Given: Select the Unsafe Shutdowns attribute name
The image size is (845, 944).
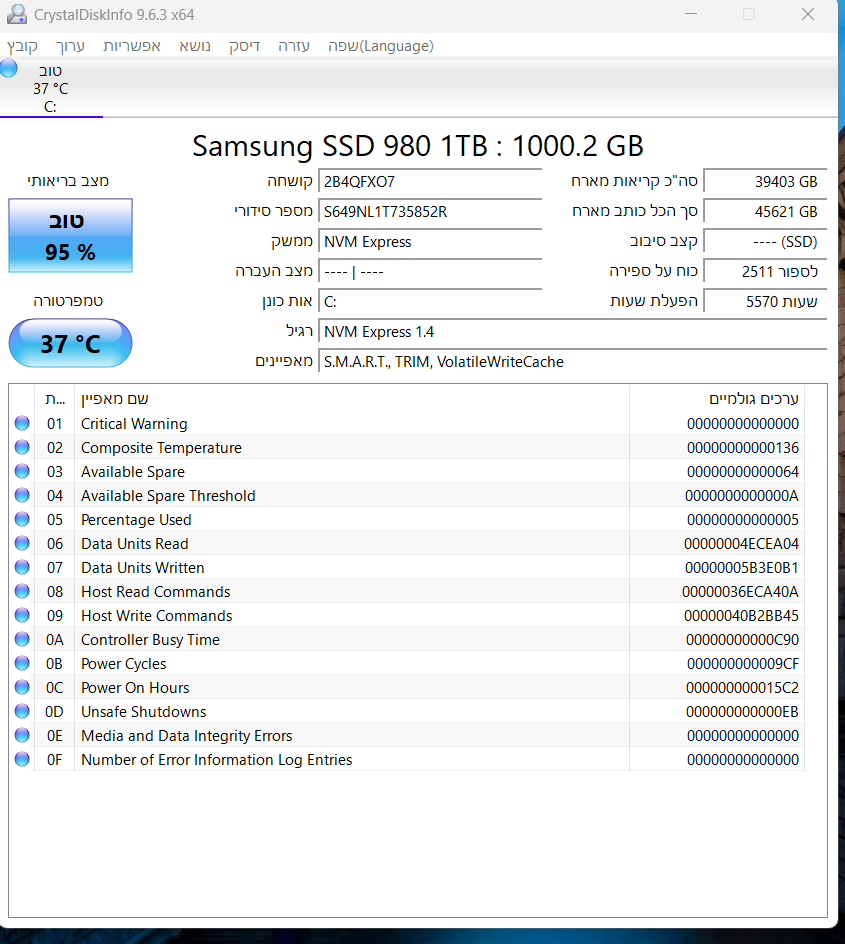Looking at the screenshot, I should [x=144, y=712].
